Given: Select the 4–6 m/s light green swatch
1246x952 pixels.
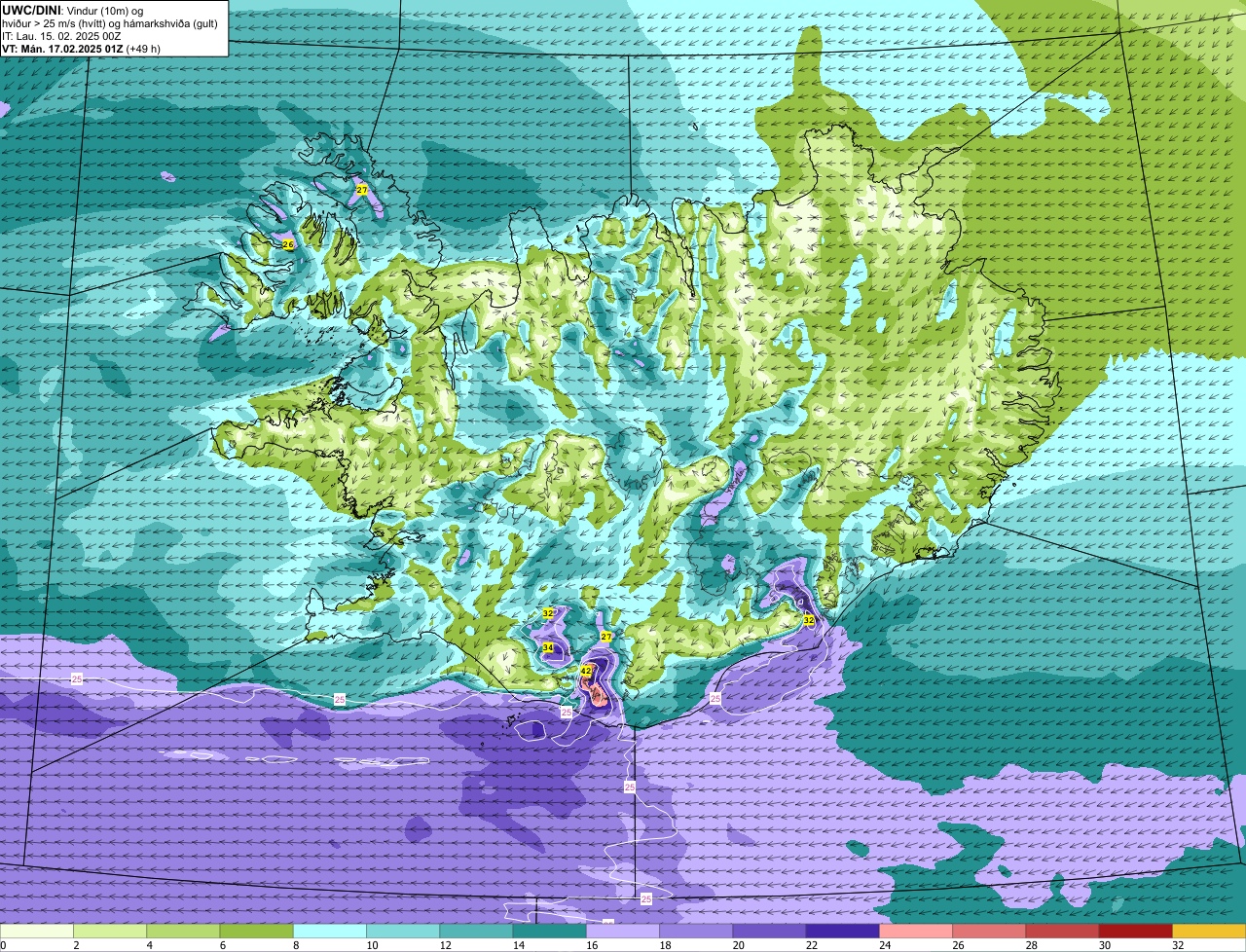Looking at the screenshot, I should click(x=183, y=931).
